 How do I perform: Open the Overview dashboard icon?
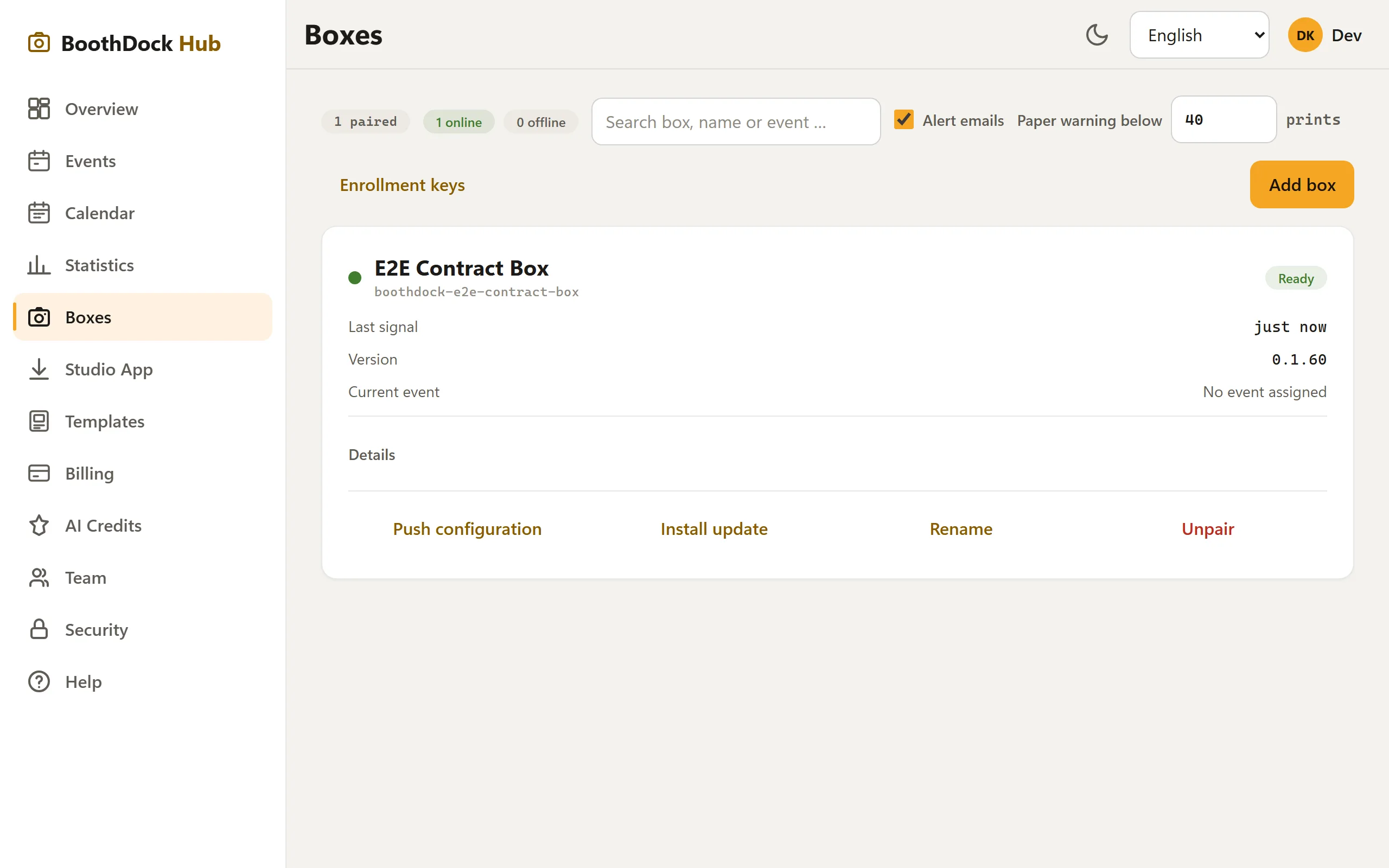point(39,108)
